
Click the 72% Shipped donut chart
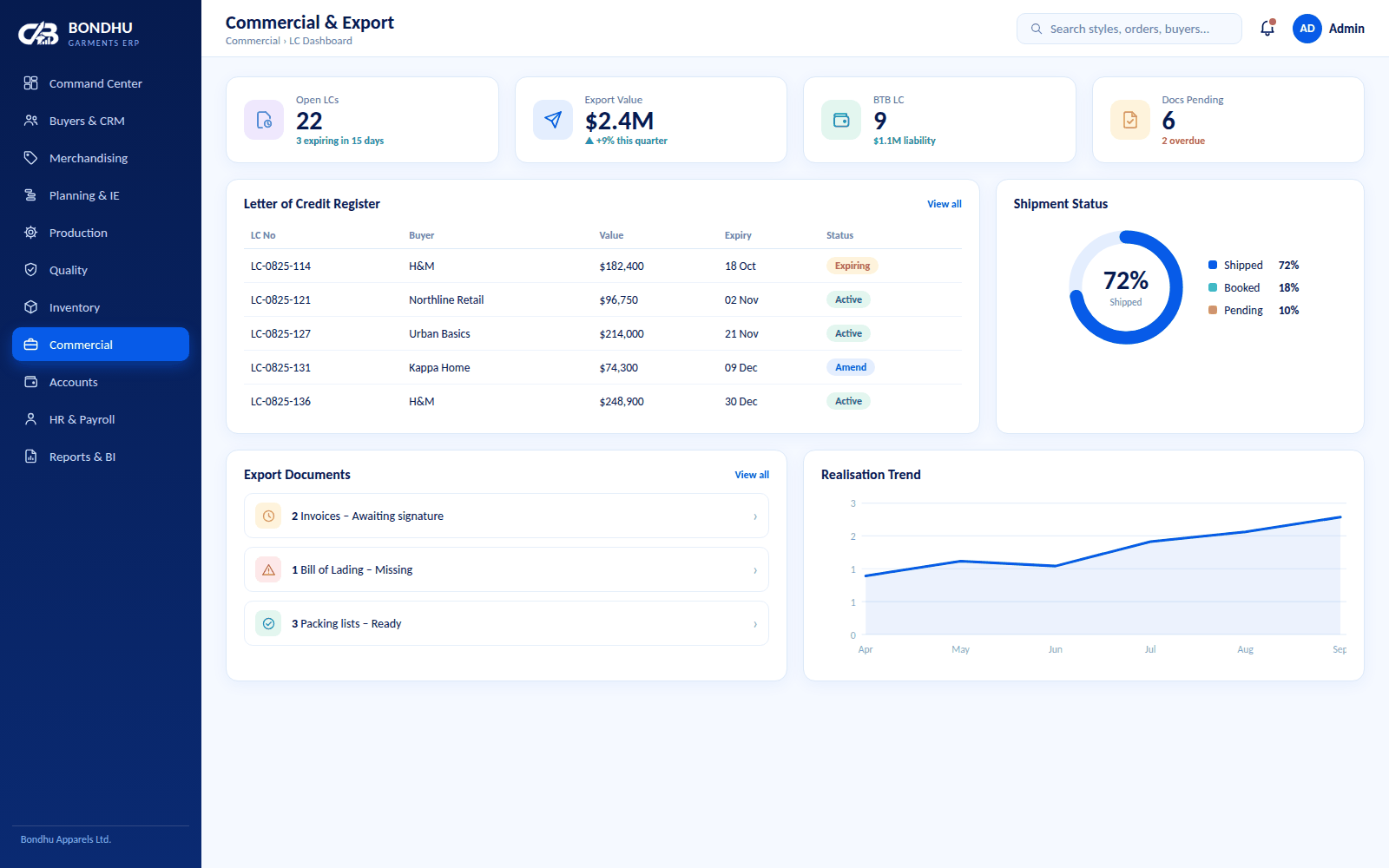pos(1126,287)
